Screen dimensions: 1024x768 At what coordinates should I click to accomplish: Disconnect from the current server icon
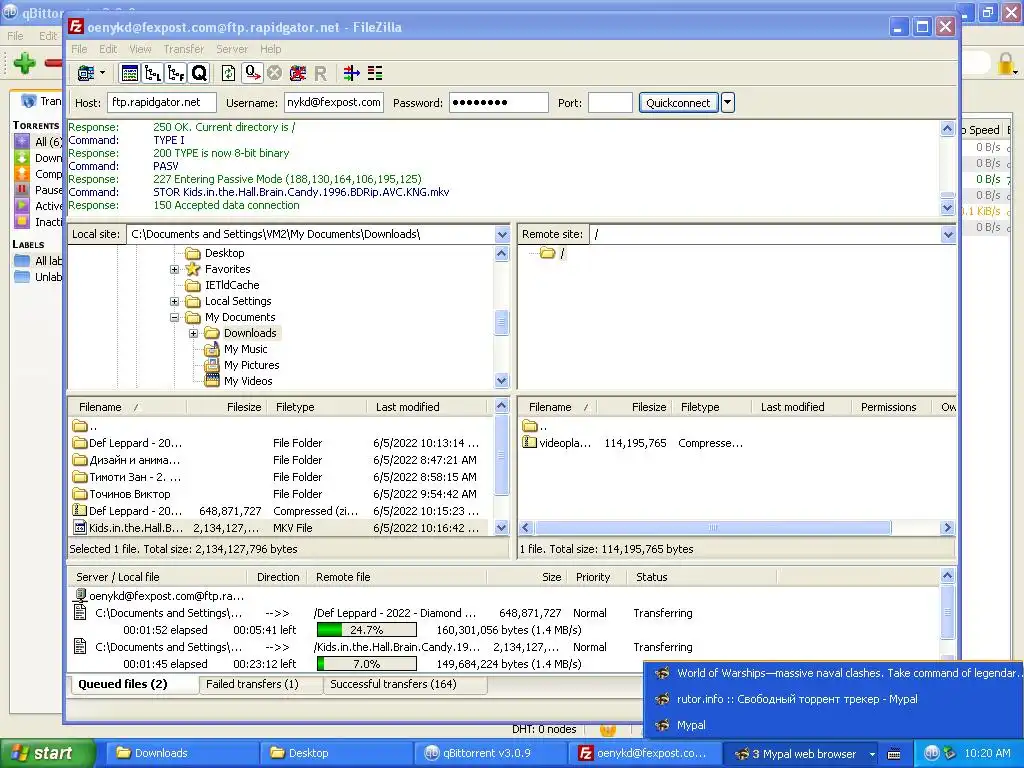point(298,73)
